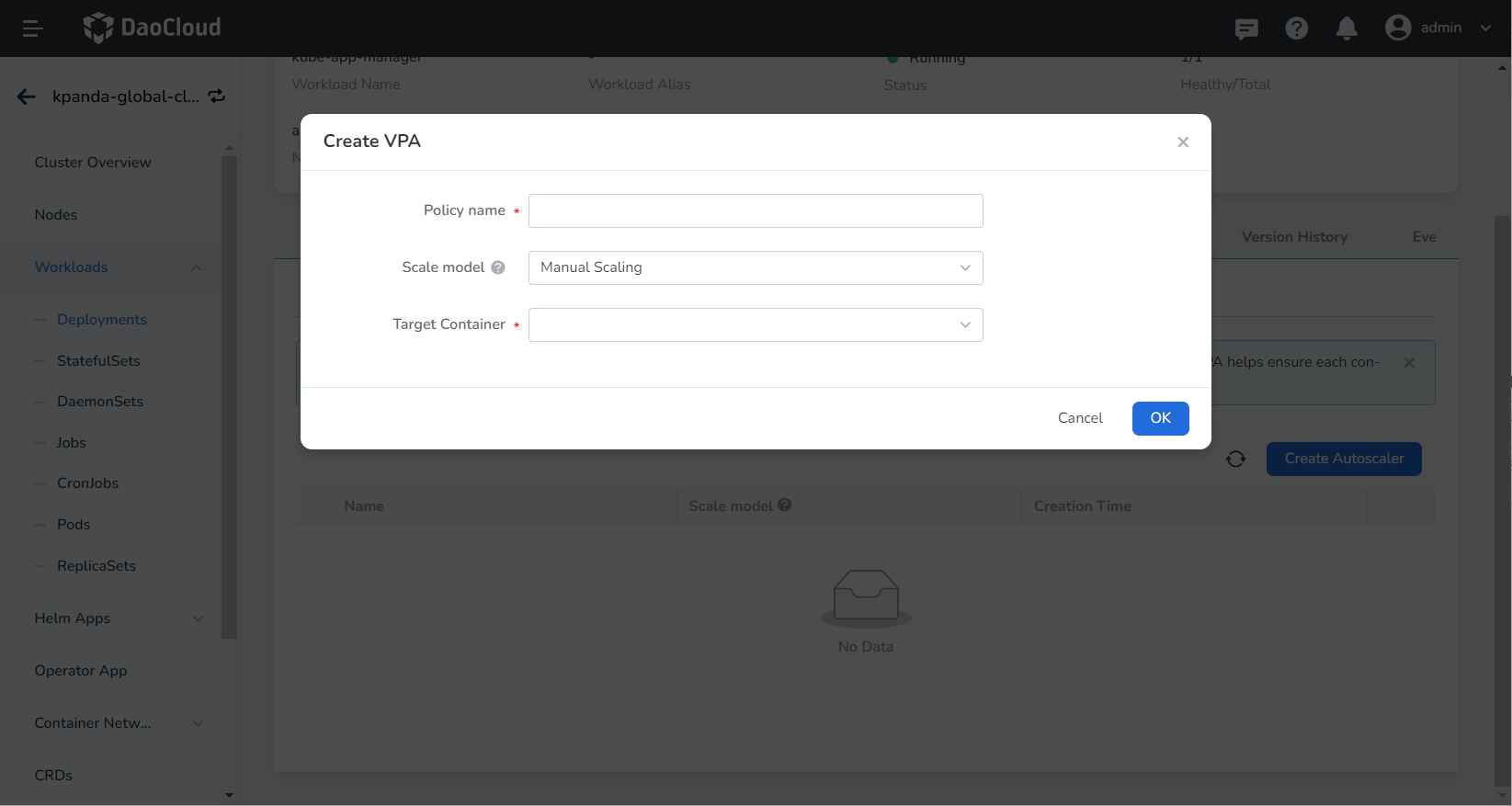Switch cluster with the swap icon
Screen dimensions: 1512x806
pyautogui.click(x=217, y=96)
